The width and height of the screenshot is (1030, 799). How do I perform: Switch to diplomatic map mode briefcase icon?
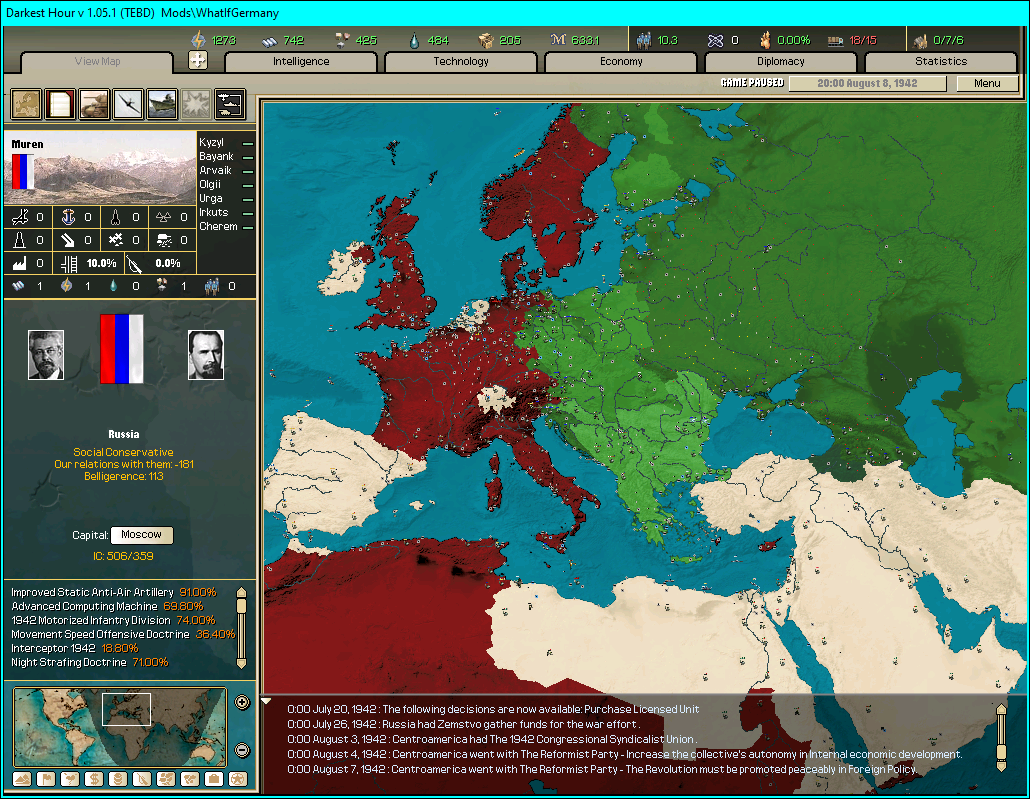click(x=214, y=779)
